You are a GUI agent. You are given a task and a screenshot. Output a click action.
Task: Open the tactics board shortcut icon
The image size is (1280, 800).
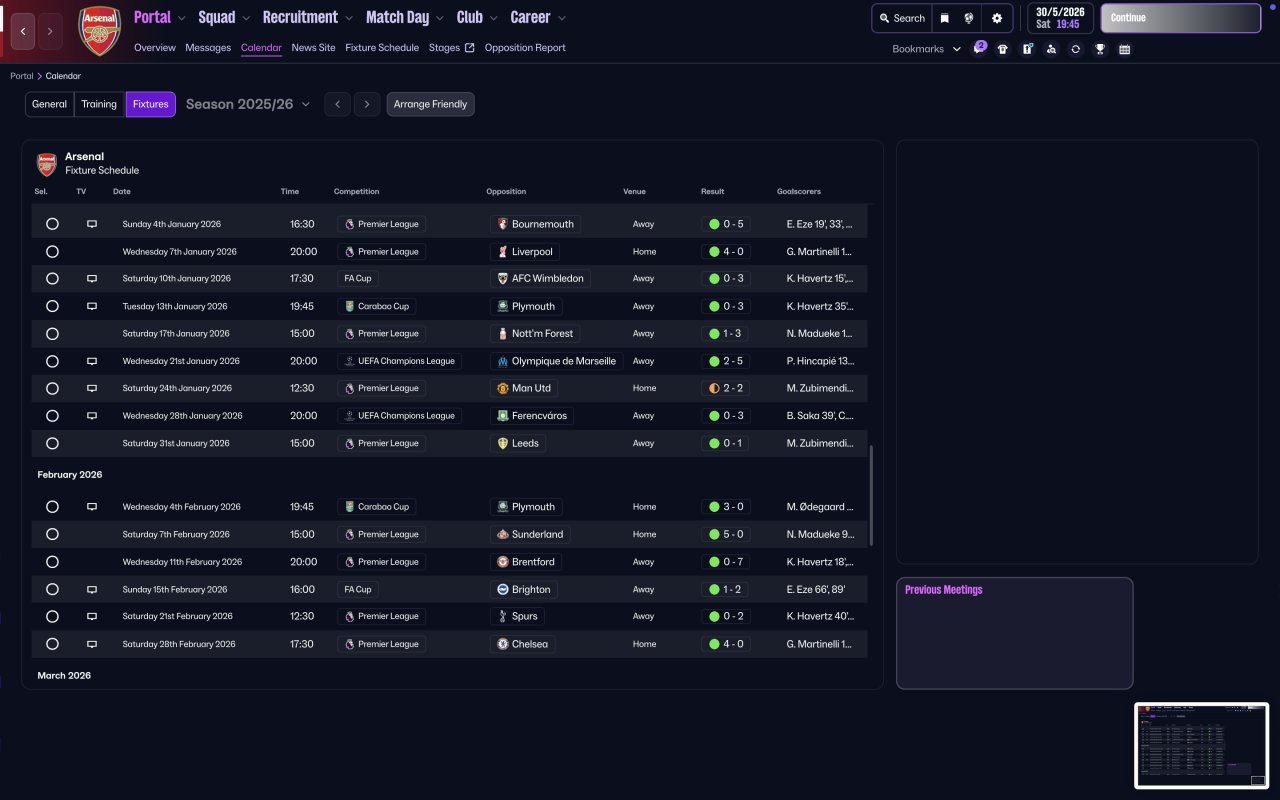point(1027,49)
